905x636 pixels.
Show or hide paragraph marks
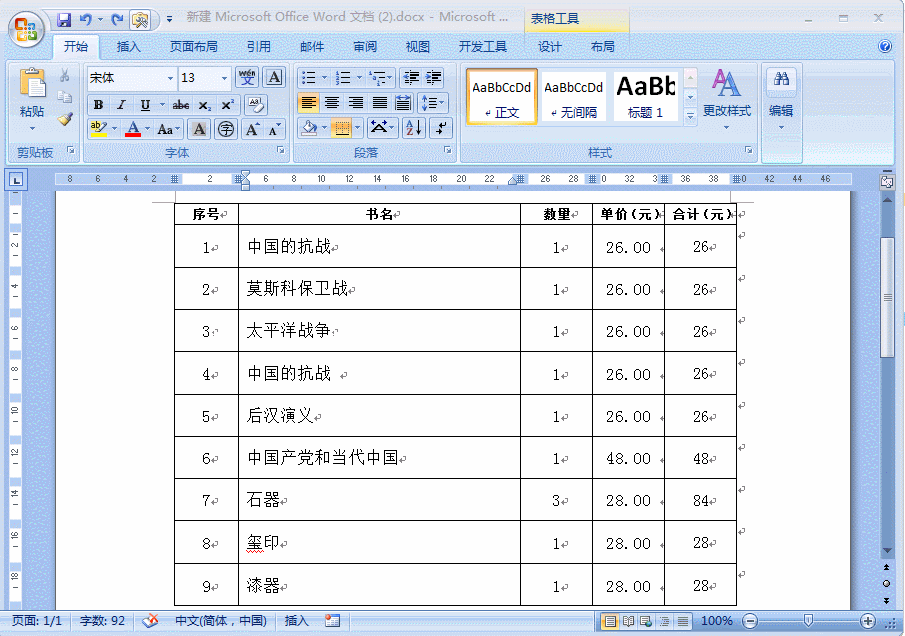[440, 128]
